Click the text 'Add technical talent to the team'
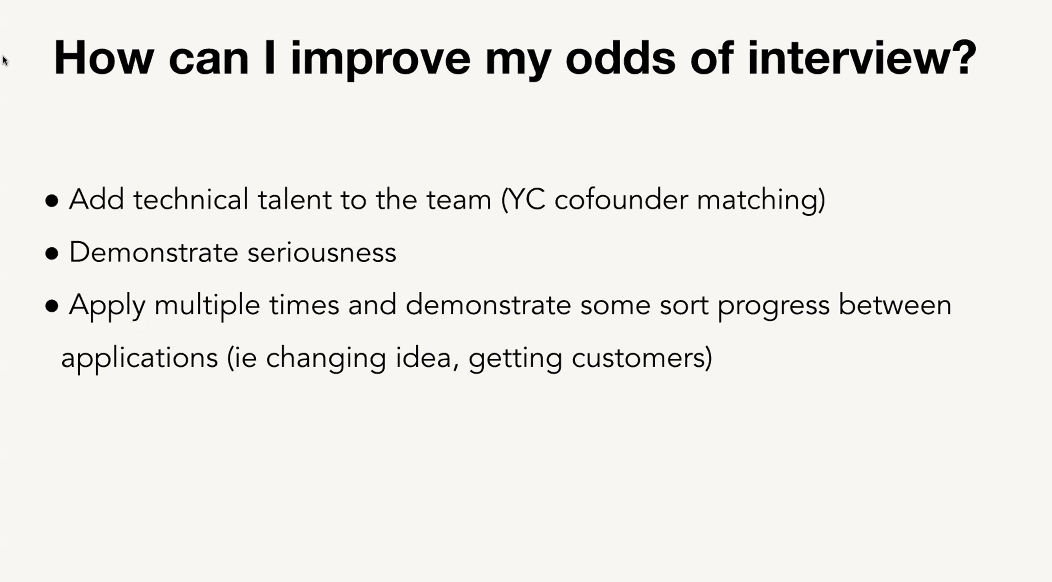The width and height of the screenshot is (1052, 582). [x=280, y=199]
